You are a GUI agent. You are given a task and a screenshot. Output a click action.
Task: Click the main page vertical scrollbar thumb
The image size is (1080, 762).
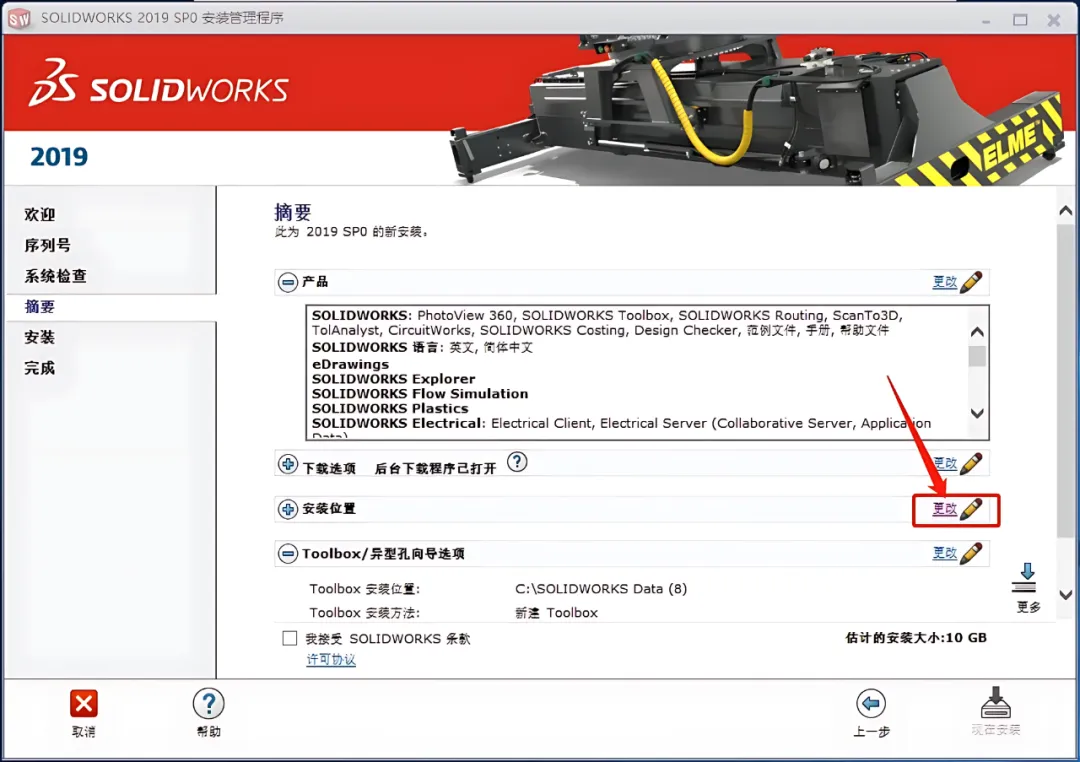(1066, 379)
